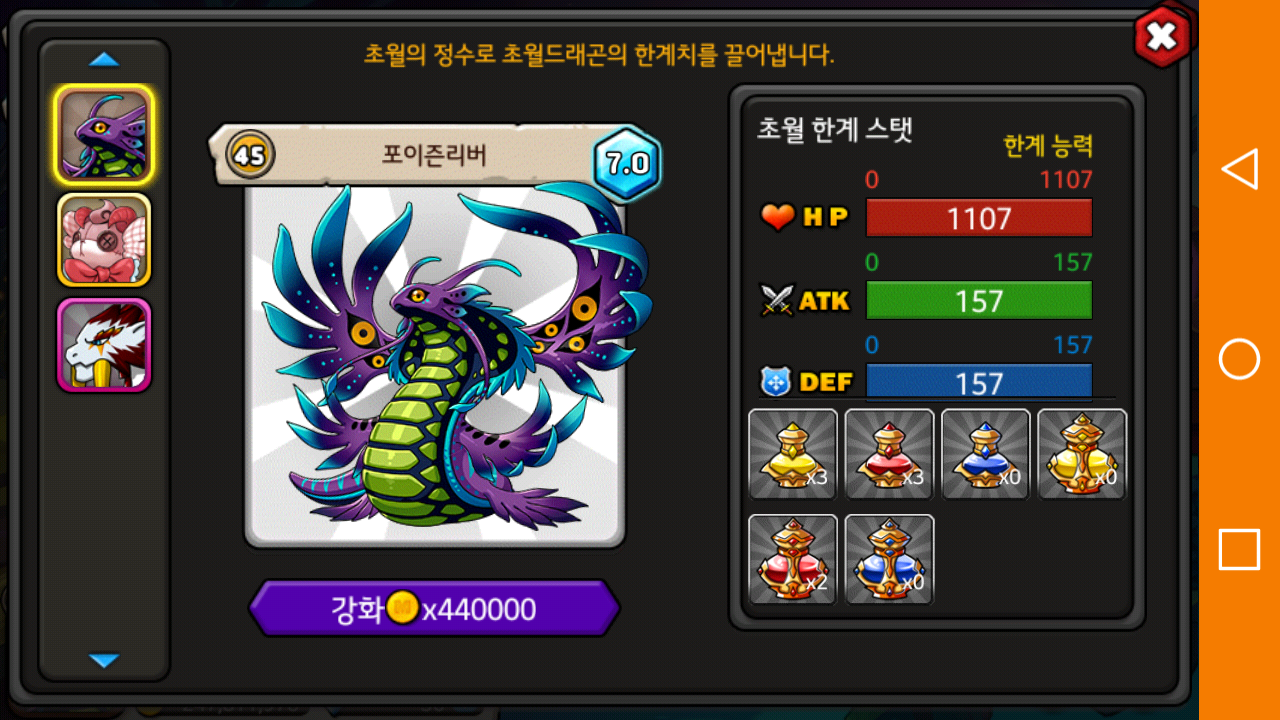Image resolution: width=1280 pixels, height=720 pixels.
Task: Tap the red HP 1107 bar
Action: tap(979, 217)
